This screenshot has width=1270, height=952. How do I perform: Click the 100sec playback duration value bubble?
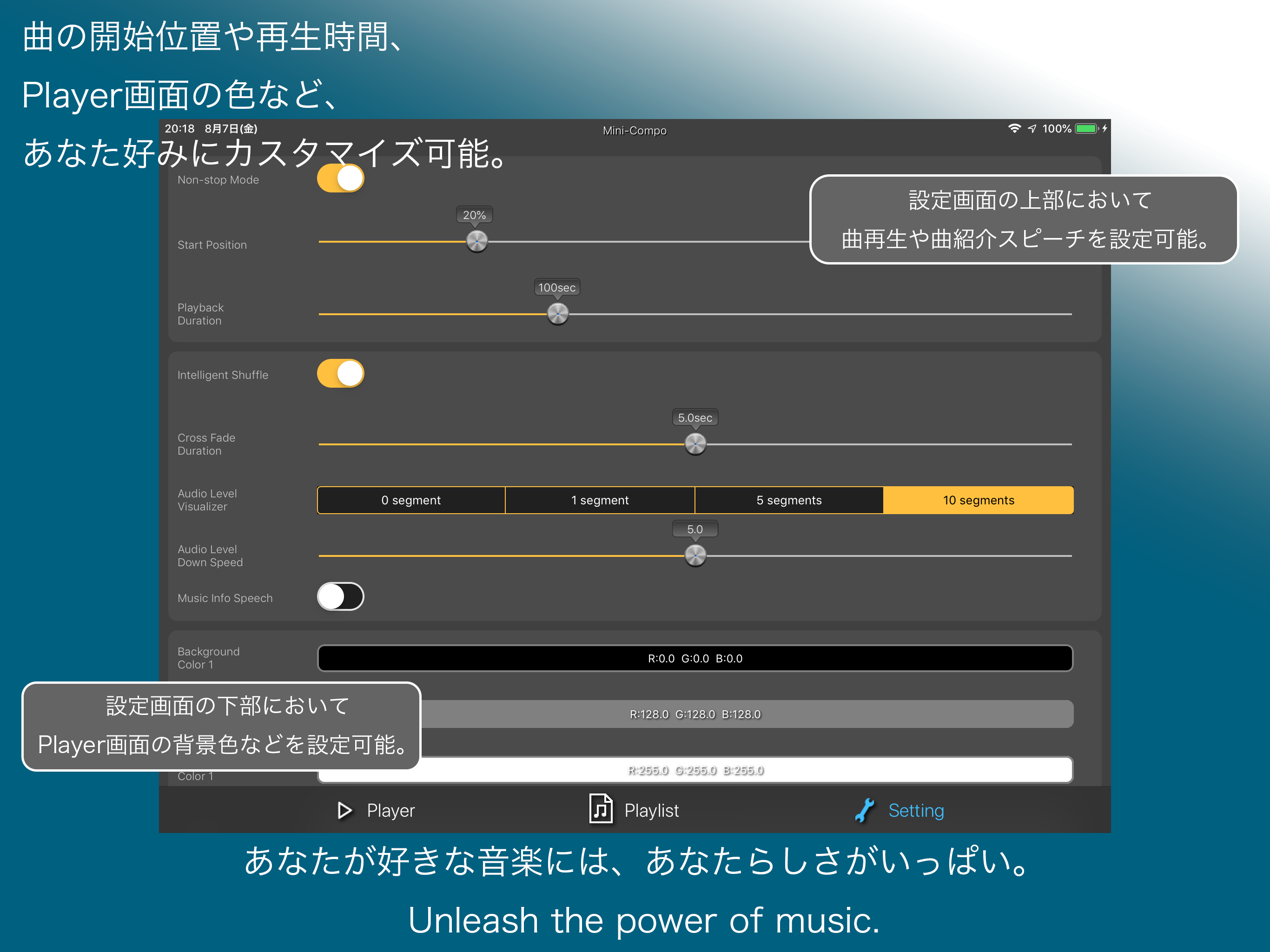[x=557, y=287]
